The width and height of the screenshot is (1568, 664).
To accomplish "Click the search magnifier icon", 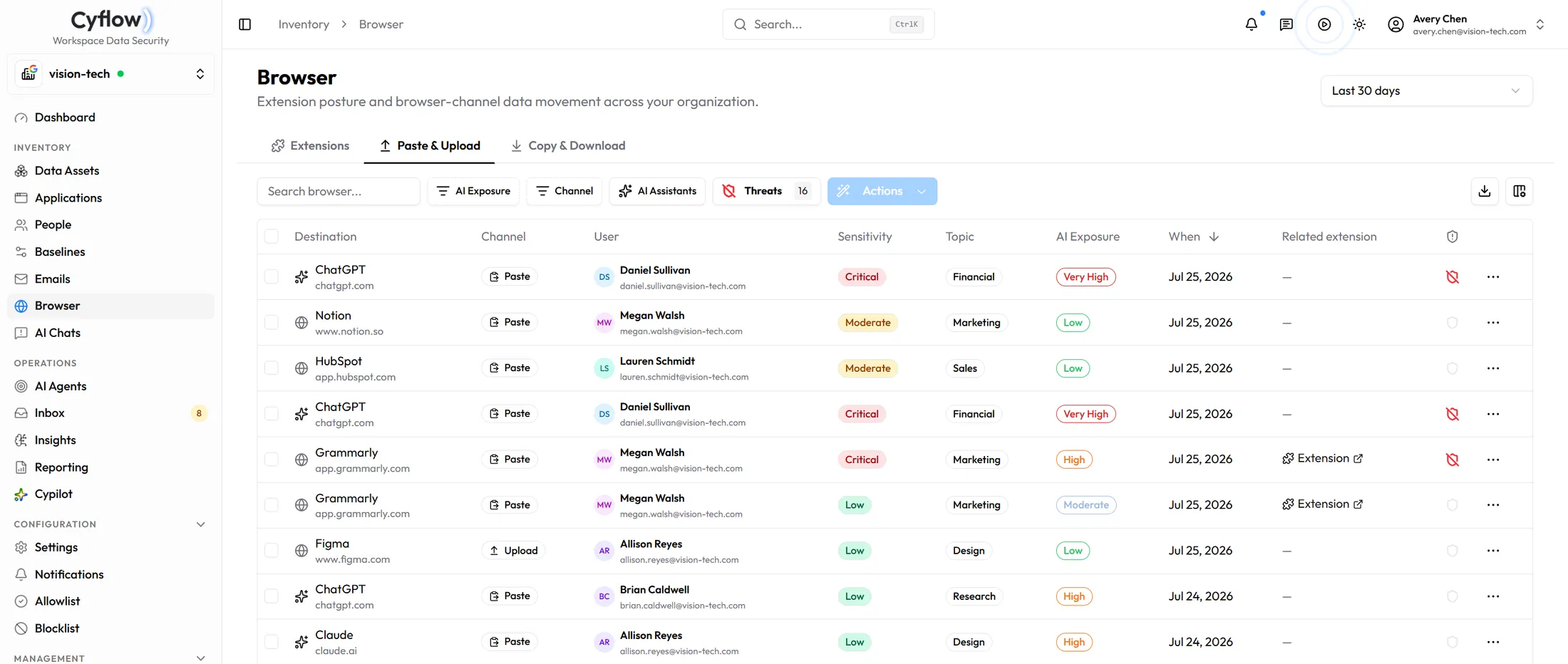I will click(x=741, y=24).
